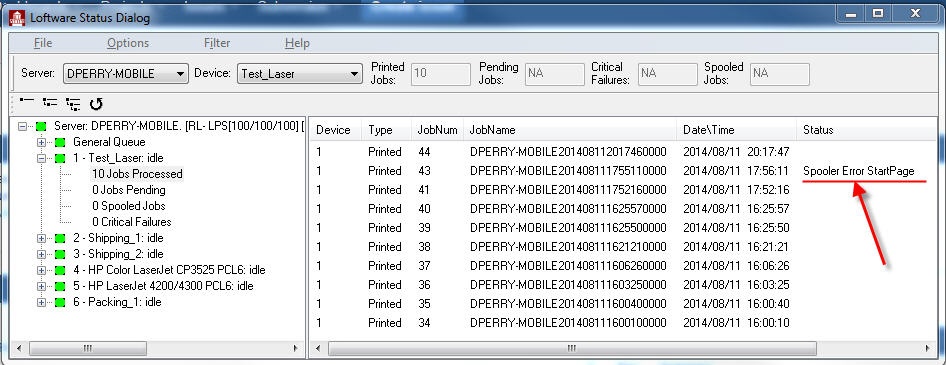The image size is (946, 365).
Task: Select the General Queue tree label
Action: tap(109, 142)
